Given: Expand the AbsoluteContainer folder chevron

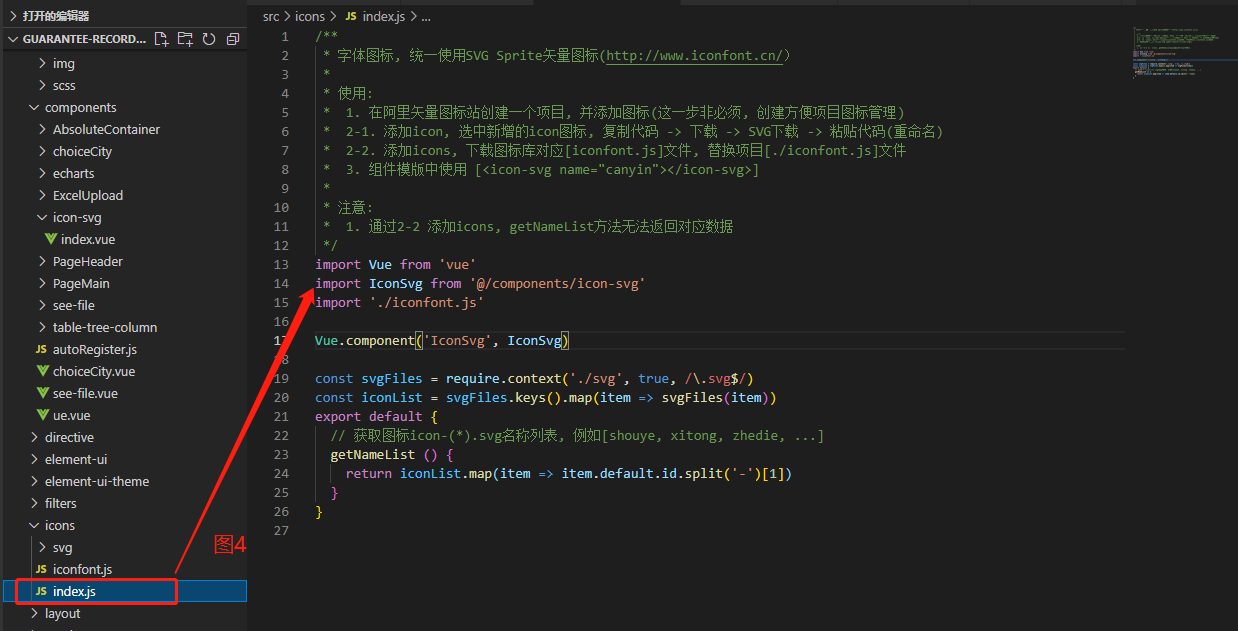Looking at the screenshot, I should pos(42,129).
